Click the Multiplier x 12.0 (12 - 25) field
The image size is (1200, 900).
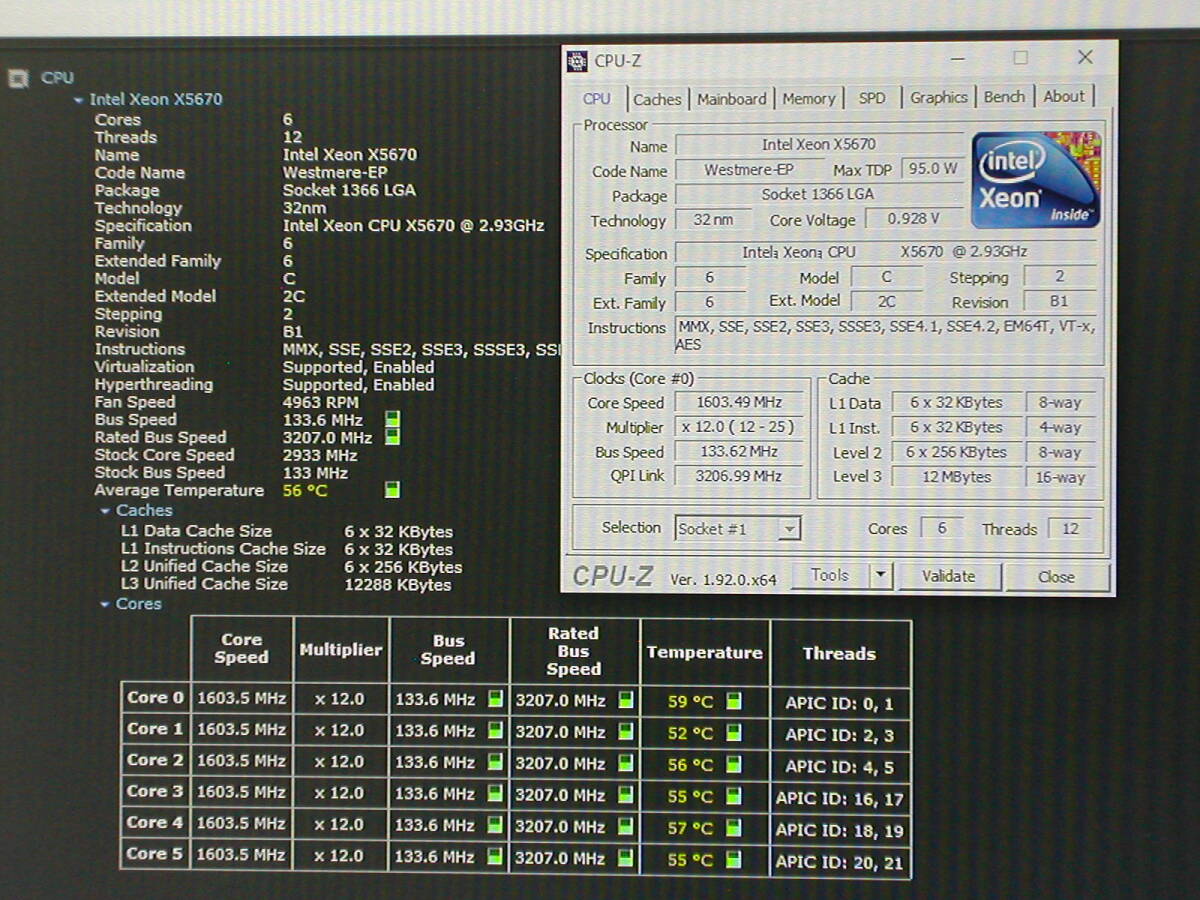pos(739,427)
